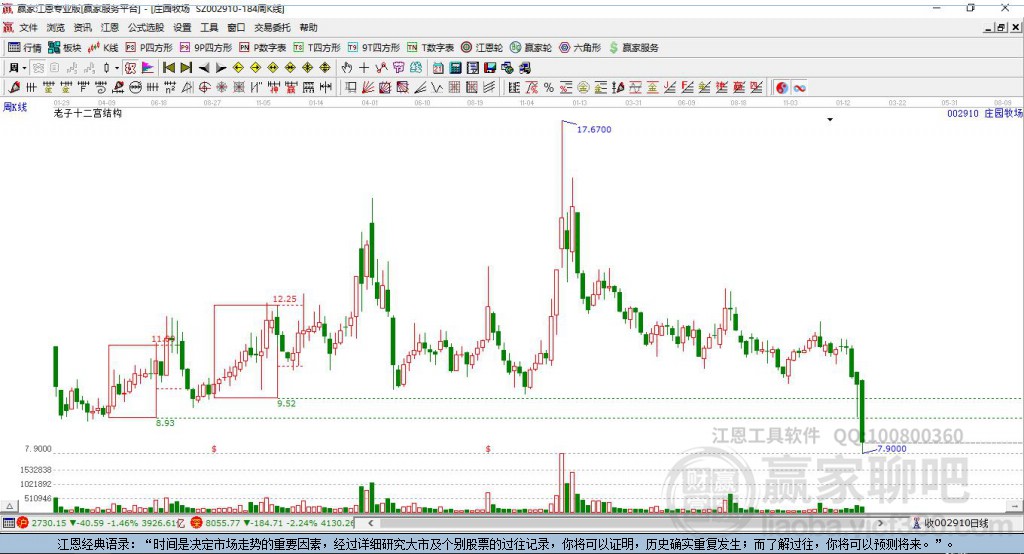Click the red floppy save icon
This screenshot has width=1024, height=554.
[490, 68]
